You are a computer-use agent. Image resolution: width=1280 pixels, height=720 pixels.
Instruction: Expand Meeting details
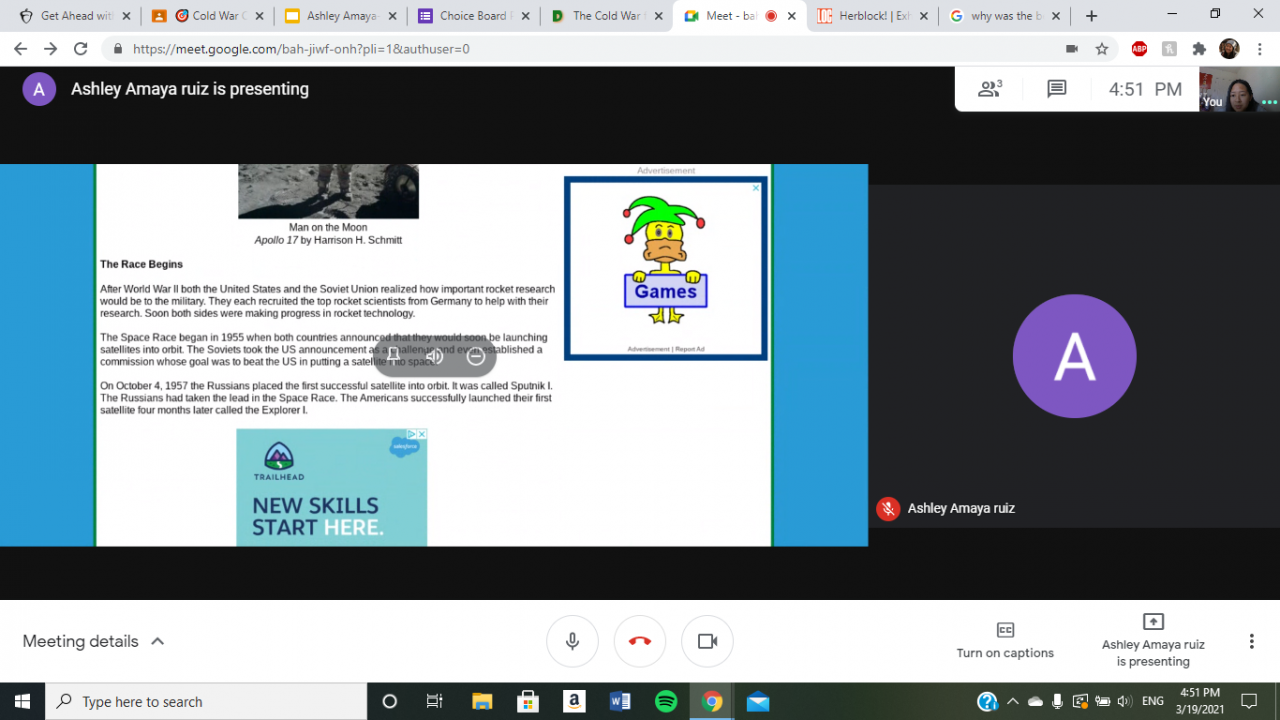tap(93, 641)
